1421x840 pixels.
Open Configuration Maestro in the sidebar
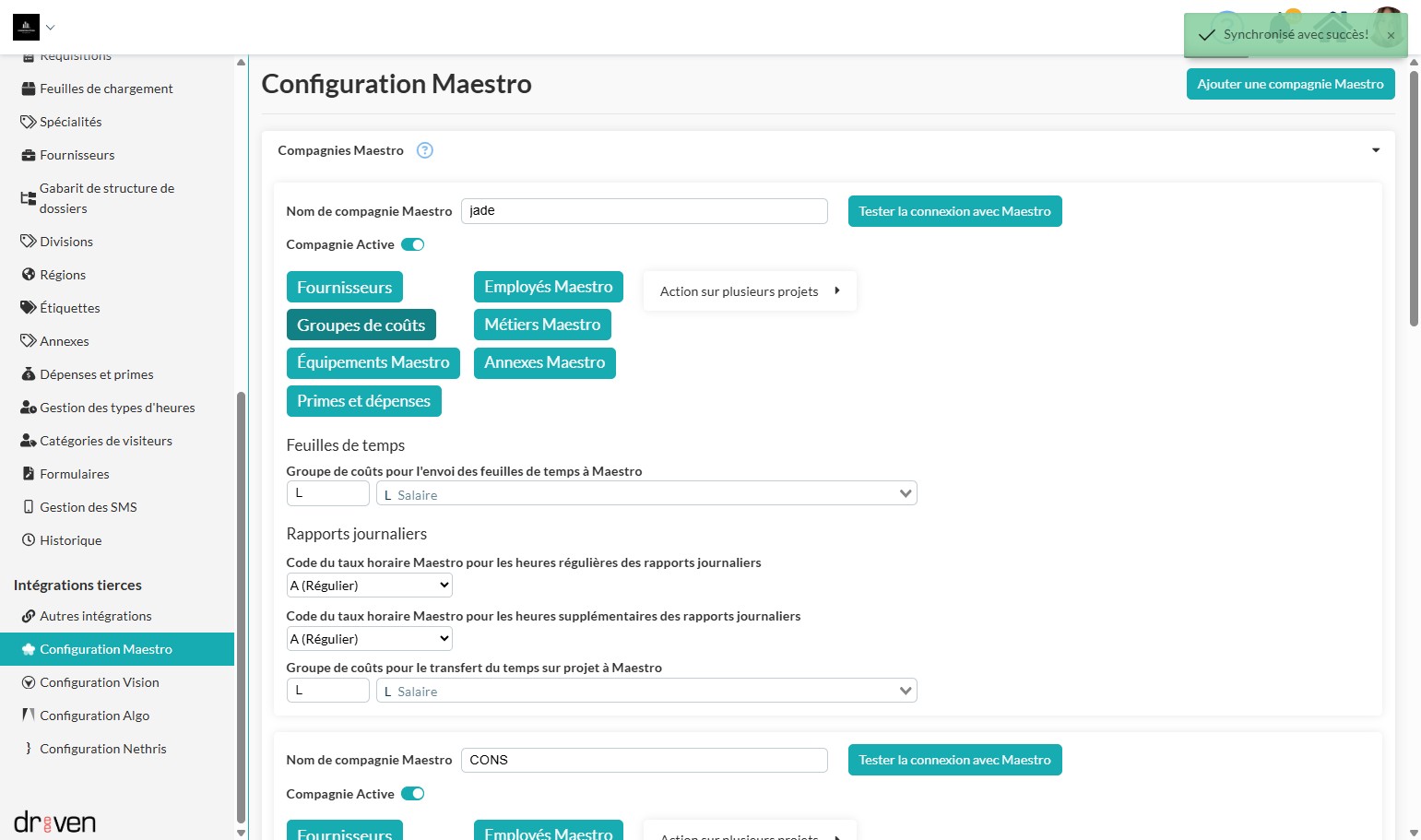(x=117, y=649)
